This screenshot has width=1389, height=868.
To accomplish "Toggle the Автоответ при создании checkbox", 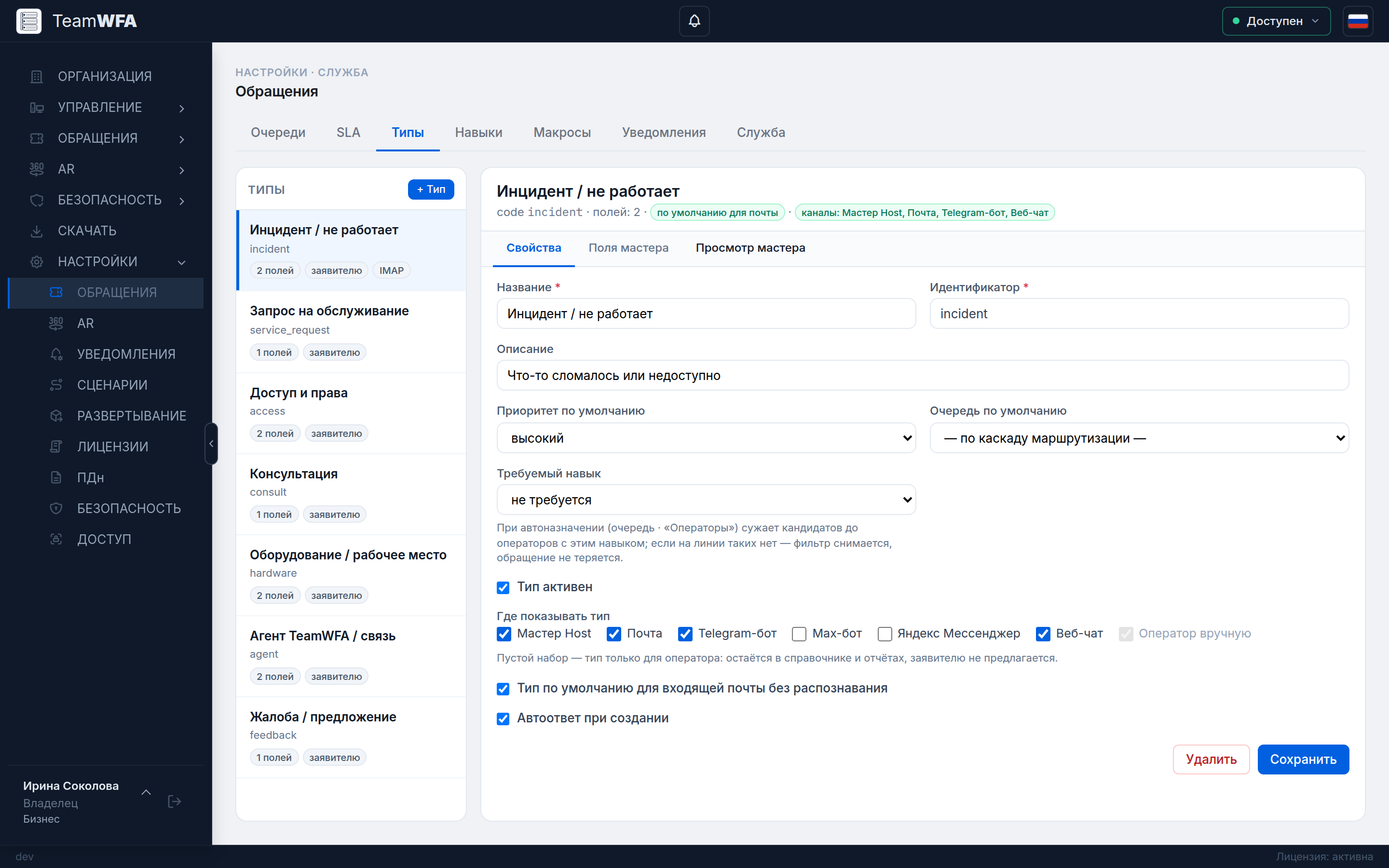I will [x=503, y=719].
